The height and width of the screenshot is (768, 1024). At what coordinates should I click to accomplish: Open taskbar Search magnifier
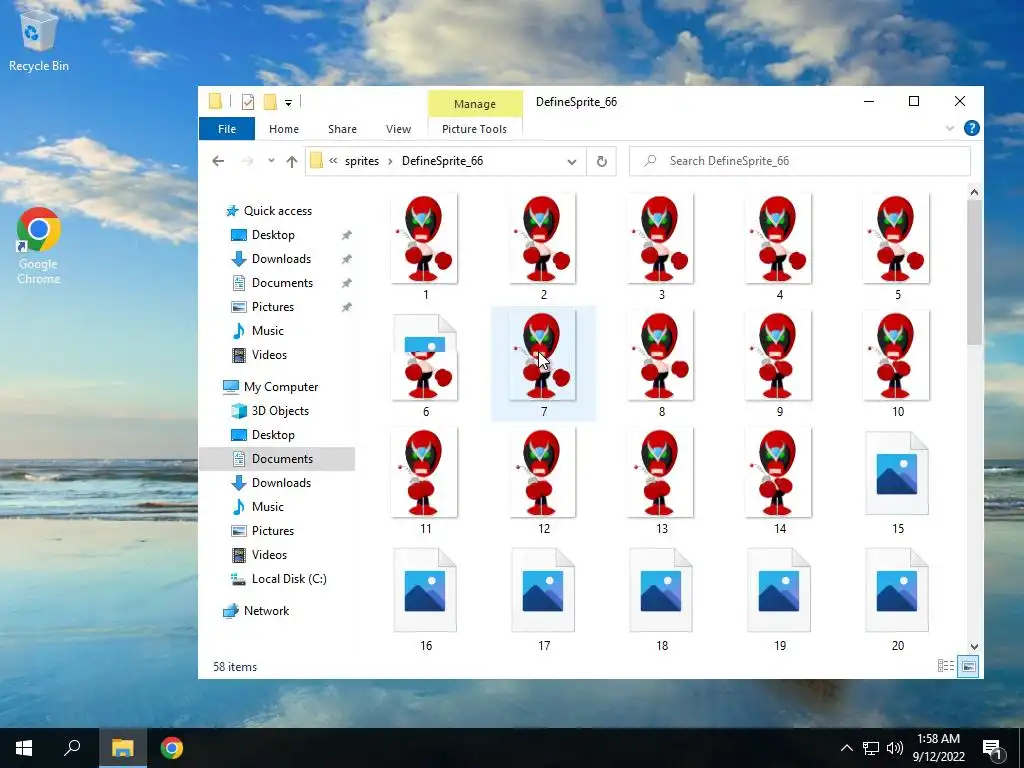point(72,748)
